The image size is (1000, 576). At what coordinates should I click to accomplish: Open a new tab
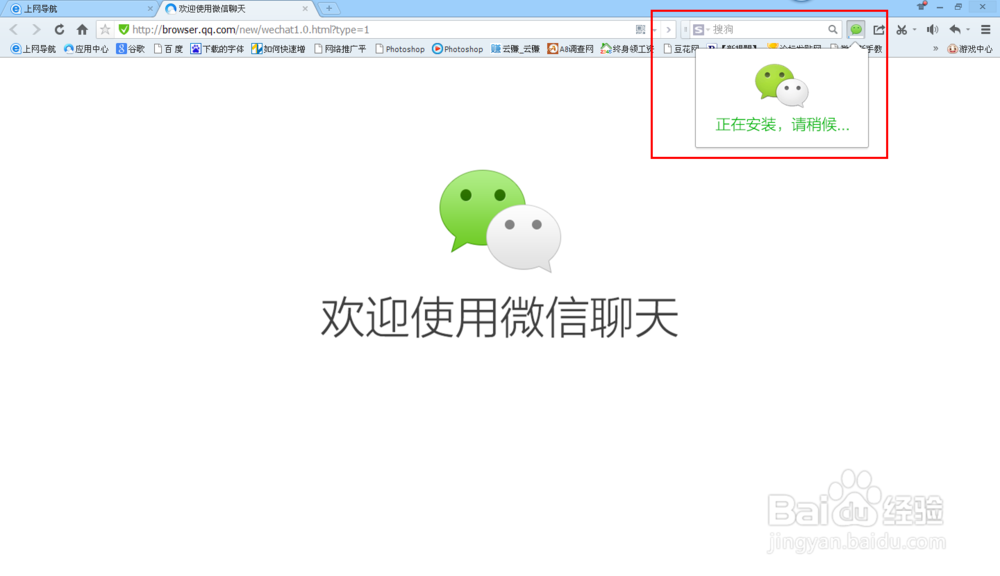click(x=329, y=9)
